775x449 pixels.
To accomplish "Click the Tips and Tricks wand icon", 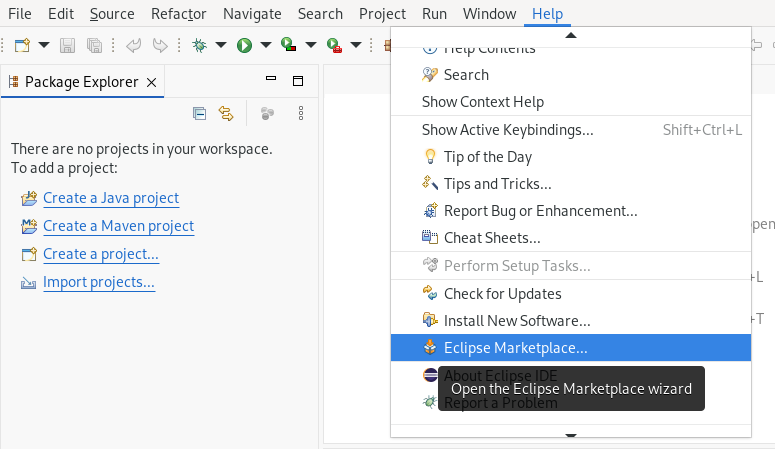I will pyautogui.click(x=430, y=183).
